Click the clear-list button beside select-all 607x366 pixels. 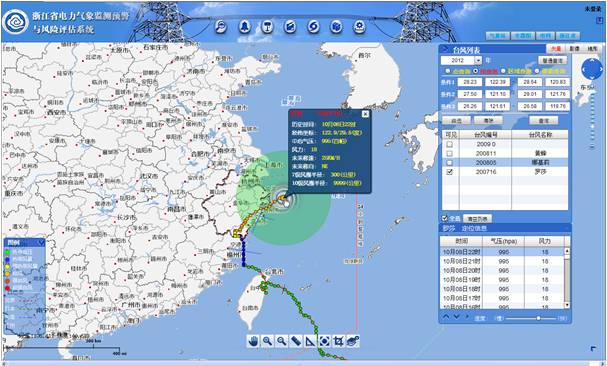(x=477, y=219)
